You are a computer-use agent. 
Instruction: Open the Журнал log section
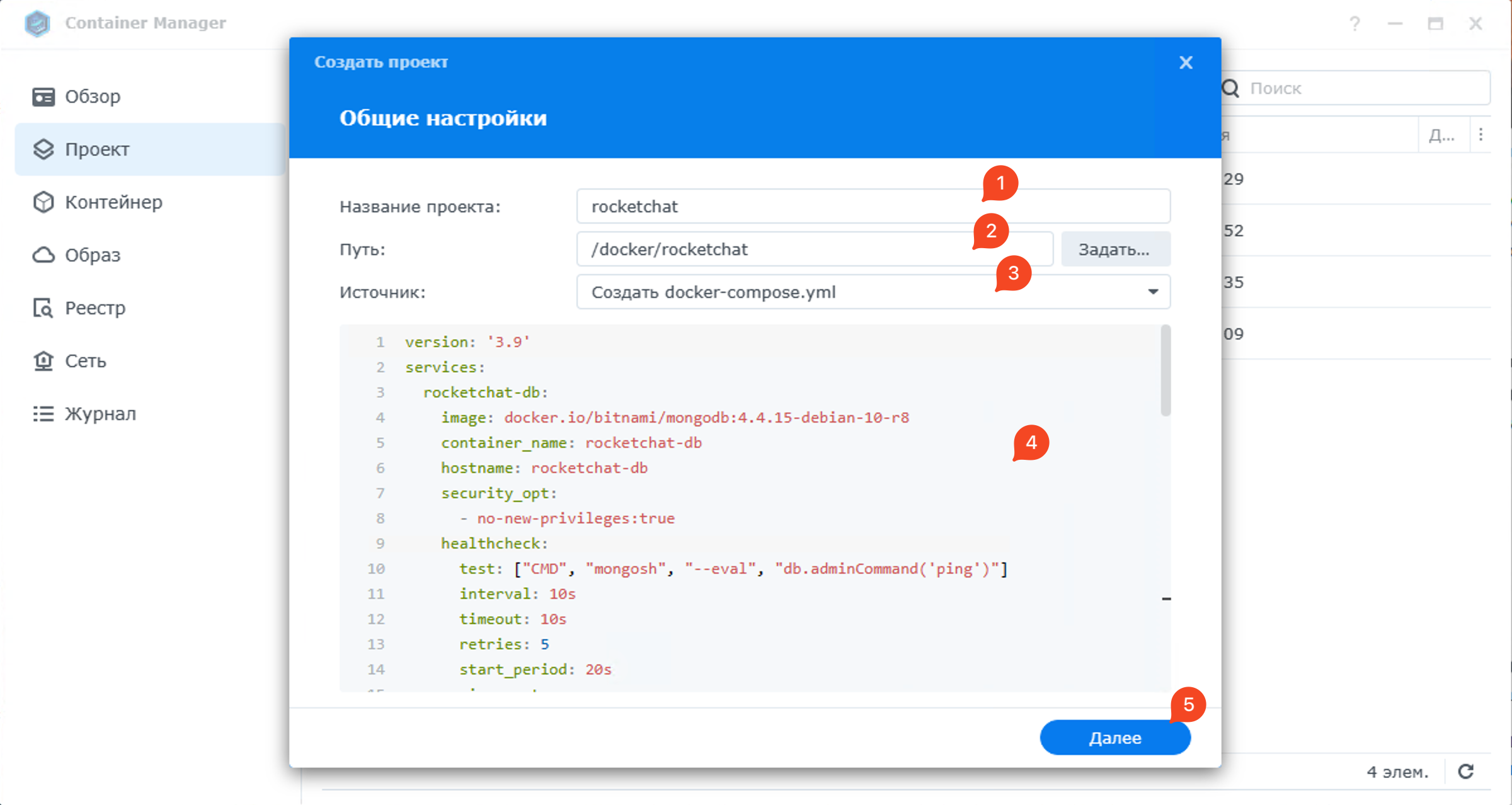[x=150, y=414]
